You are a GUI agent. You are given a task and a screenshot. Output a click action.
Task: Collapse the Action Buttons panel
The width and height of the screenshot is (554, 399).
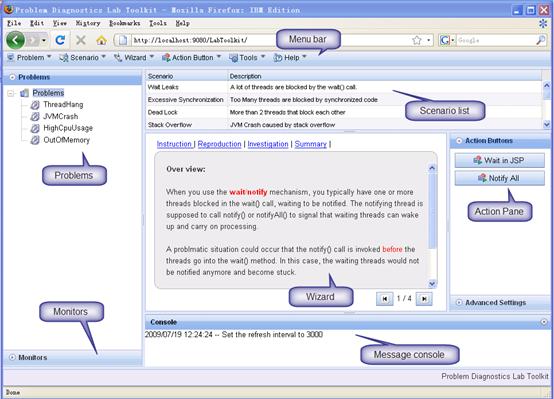(459, 141)
